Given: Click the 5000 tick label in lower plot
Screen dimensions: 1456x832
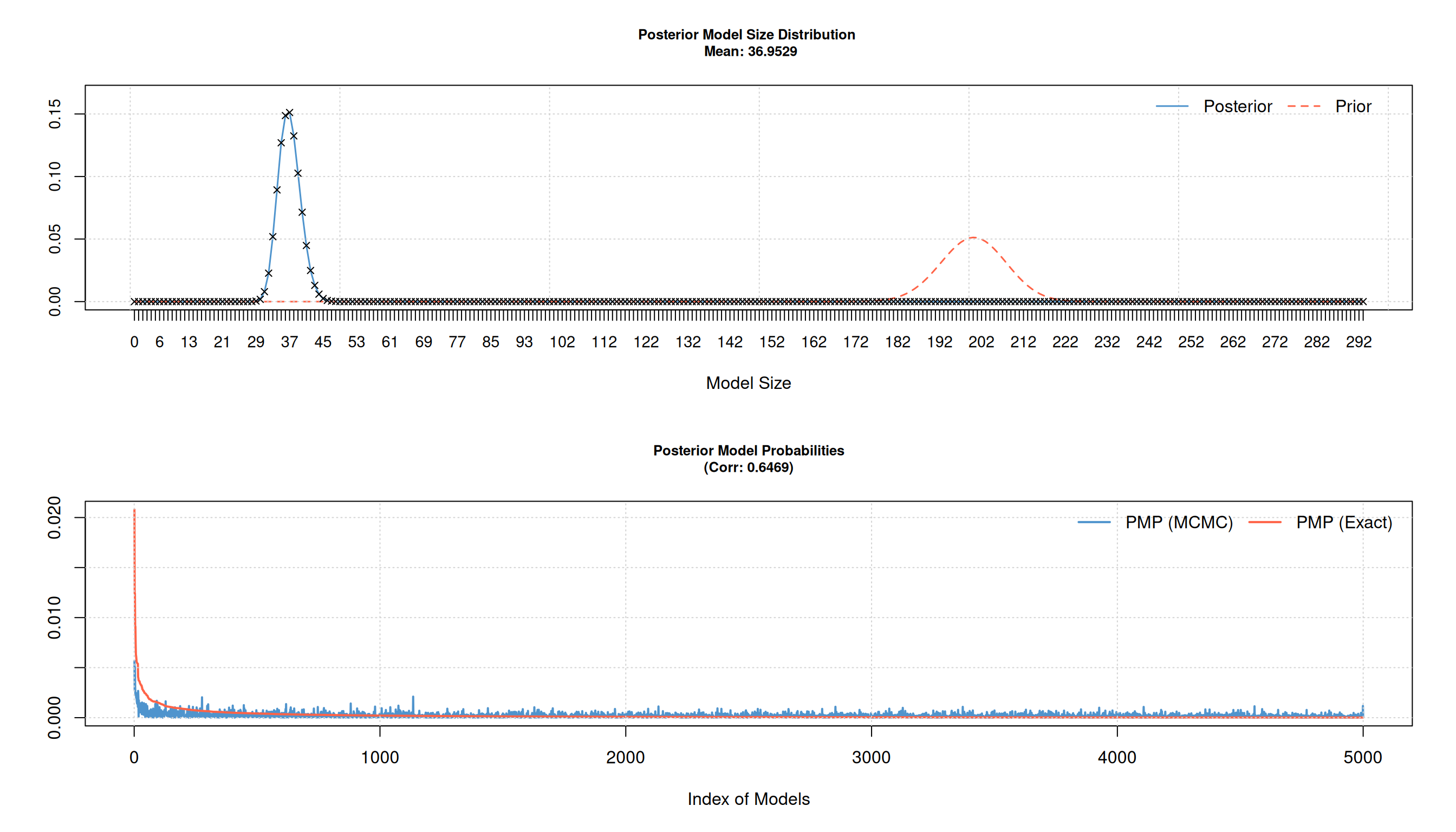Looking at the screenshot, I should point(1362,758).
